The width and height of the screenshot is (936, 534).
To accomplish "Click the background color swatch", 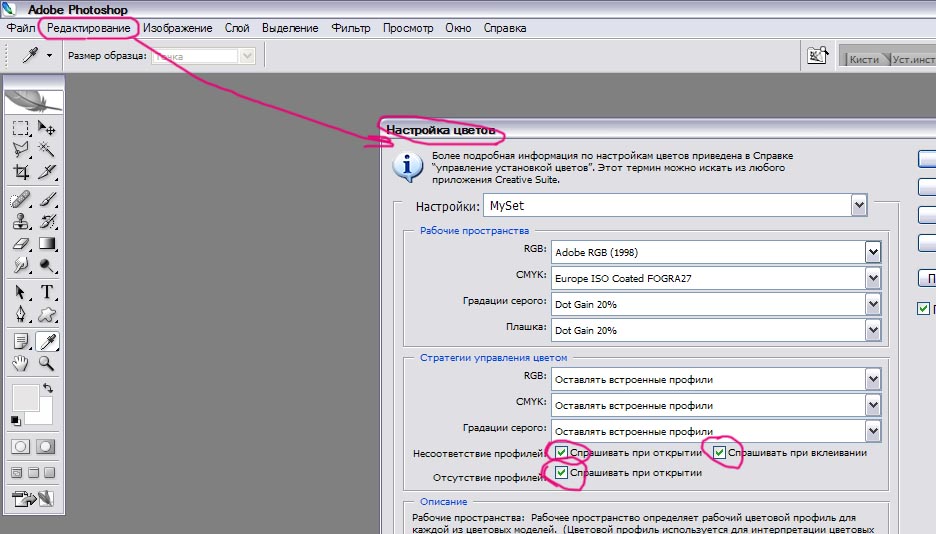I will click(45, 416).
